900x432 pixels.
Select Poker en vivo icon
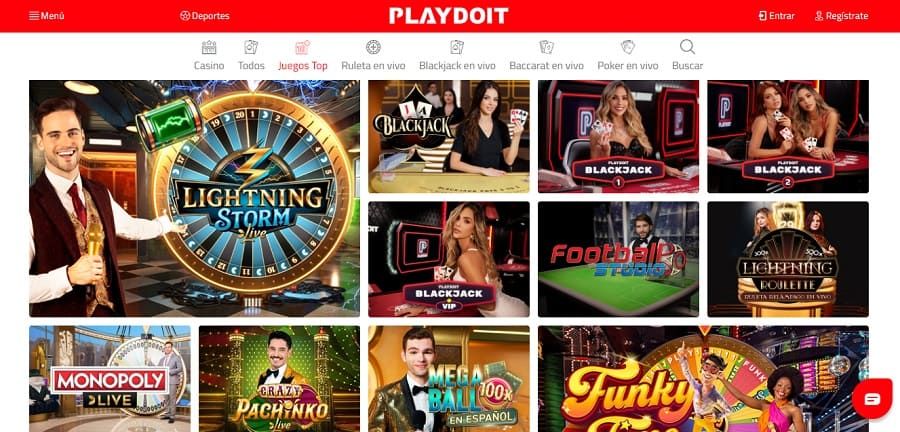tap(628, 48)
